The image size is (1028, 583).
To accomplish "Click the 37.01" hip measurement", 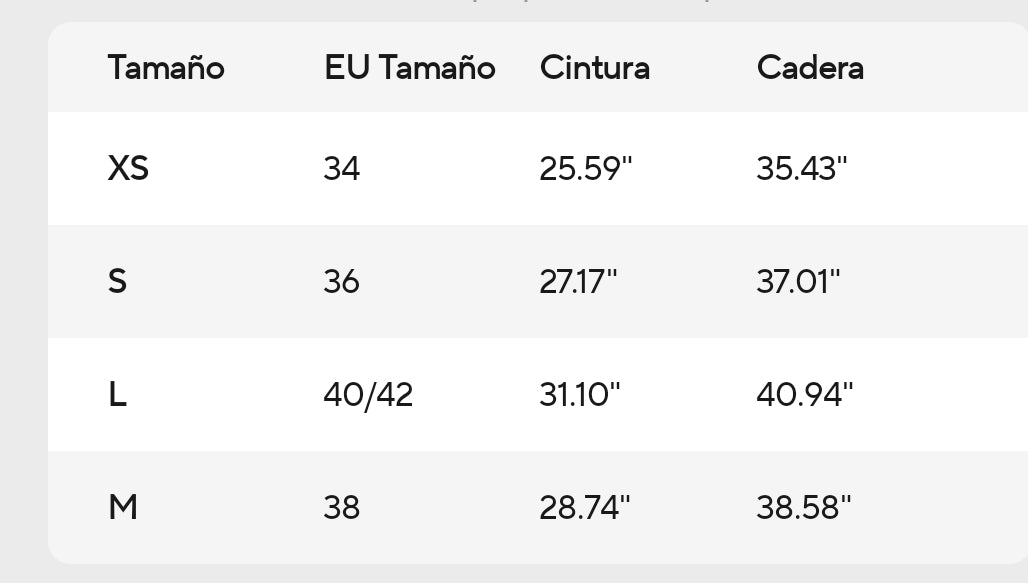I will coord(798,282).
